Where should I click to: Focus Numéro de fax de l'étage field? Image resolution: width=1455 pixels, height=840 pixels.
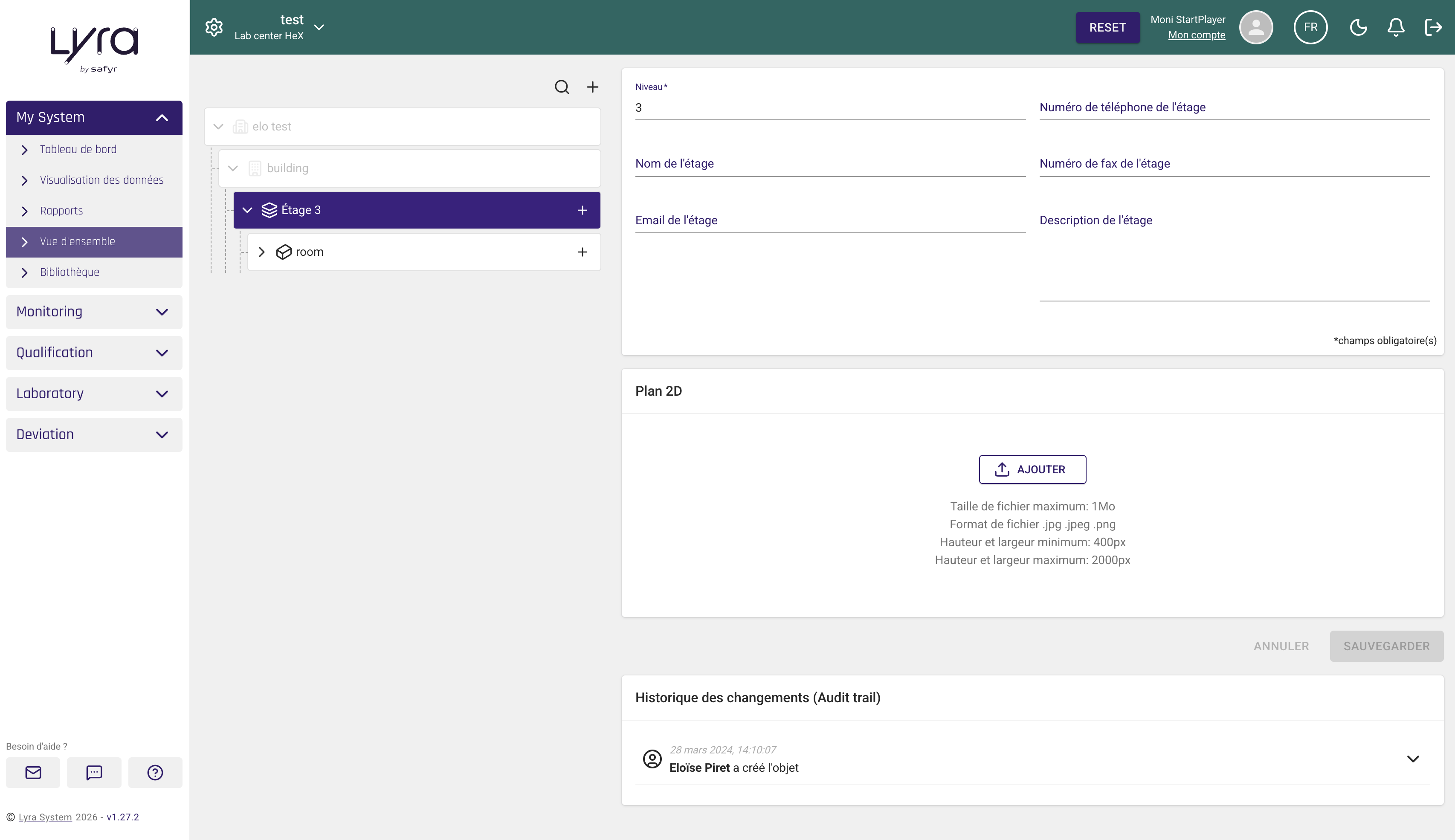tap(1234, 164)
